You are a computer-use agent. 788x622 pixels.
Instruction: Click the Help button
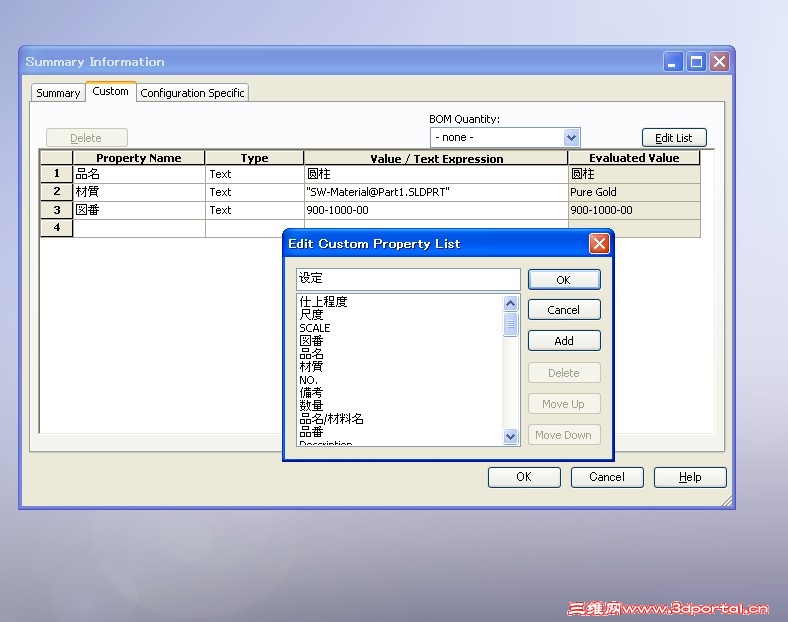(690, 477)
